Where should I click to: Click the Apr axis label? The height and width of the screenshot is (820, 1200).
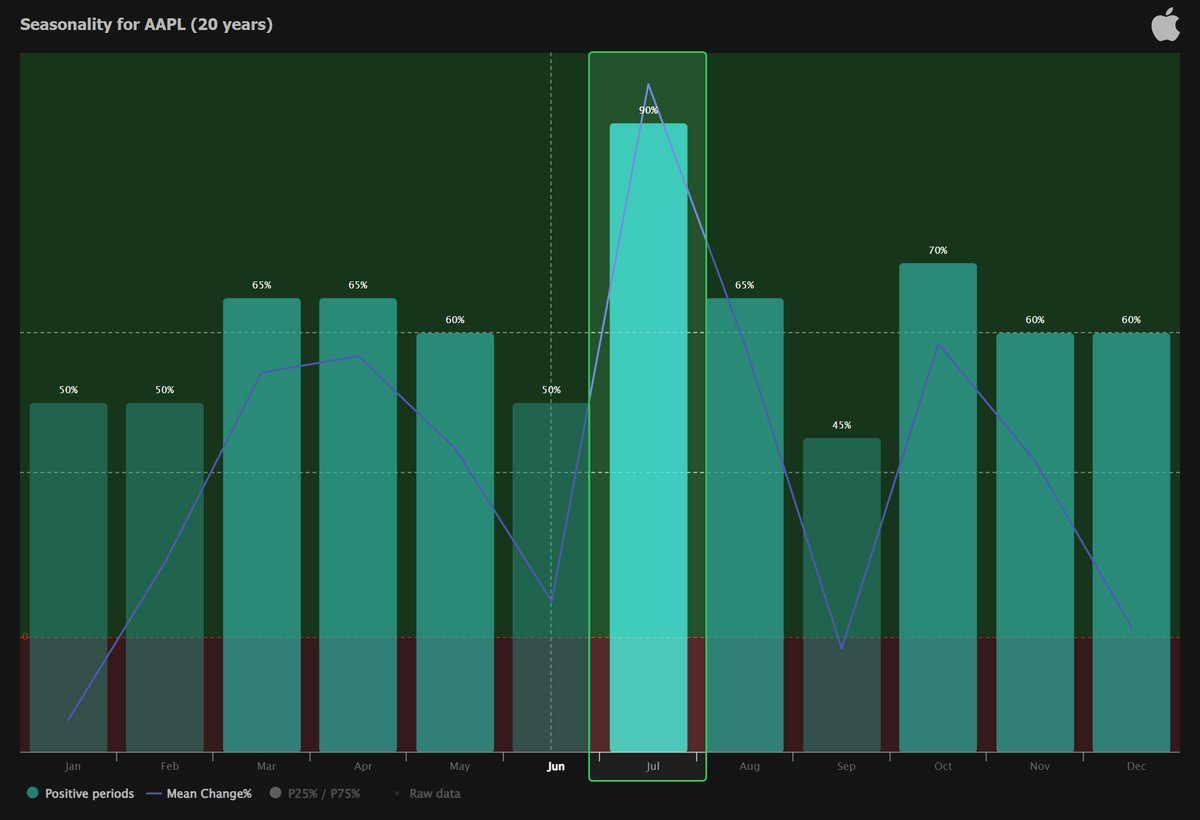click(x=363, y=766)
